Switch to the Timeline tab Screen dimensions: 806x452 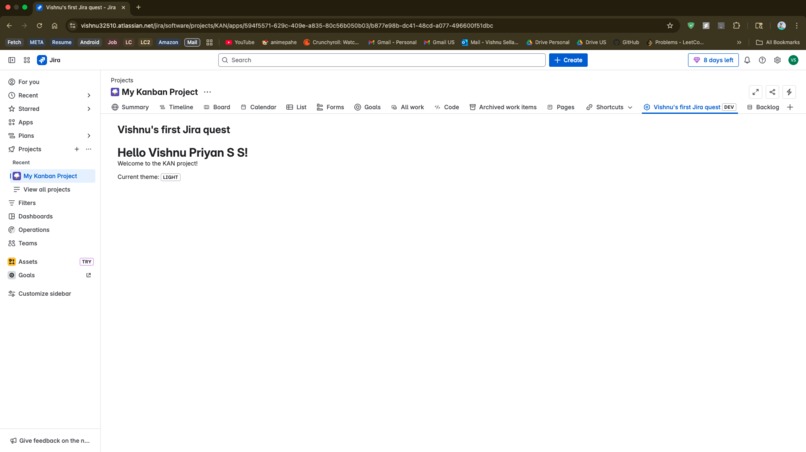pos(176,107)
